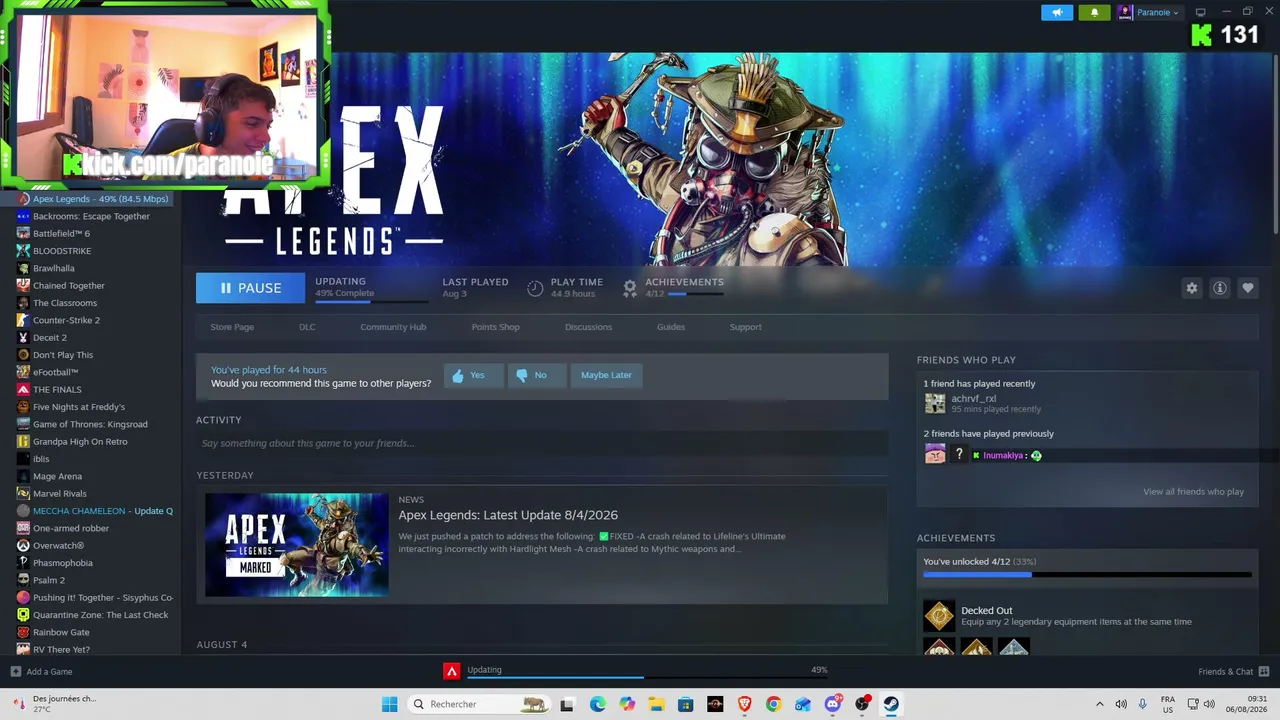Switch to the Discussions tab
The height and width of the screenshot is (720, 1280).
[x=588, y=327]
